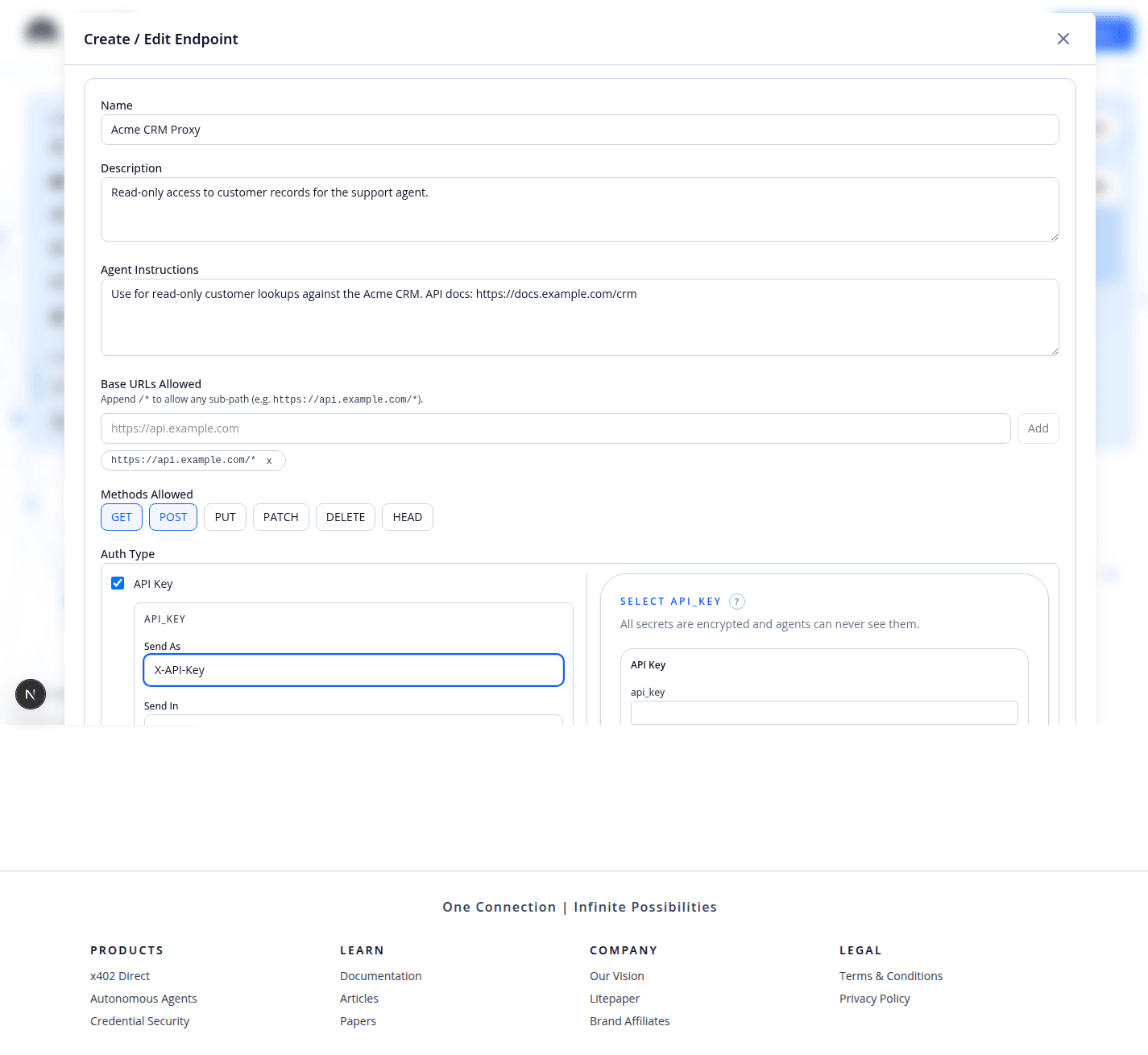The image size is (1148, 1055).
Task: Open the Litepaper footer link
Action: point(615,999)
